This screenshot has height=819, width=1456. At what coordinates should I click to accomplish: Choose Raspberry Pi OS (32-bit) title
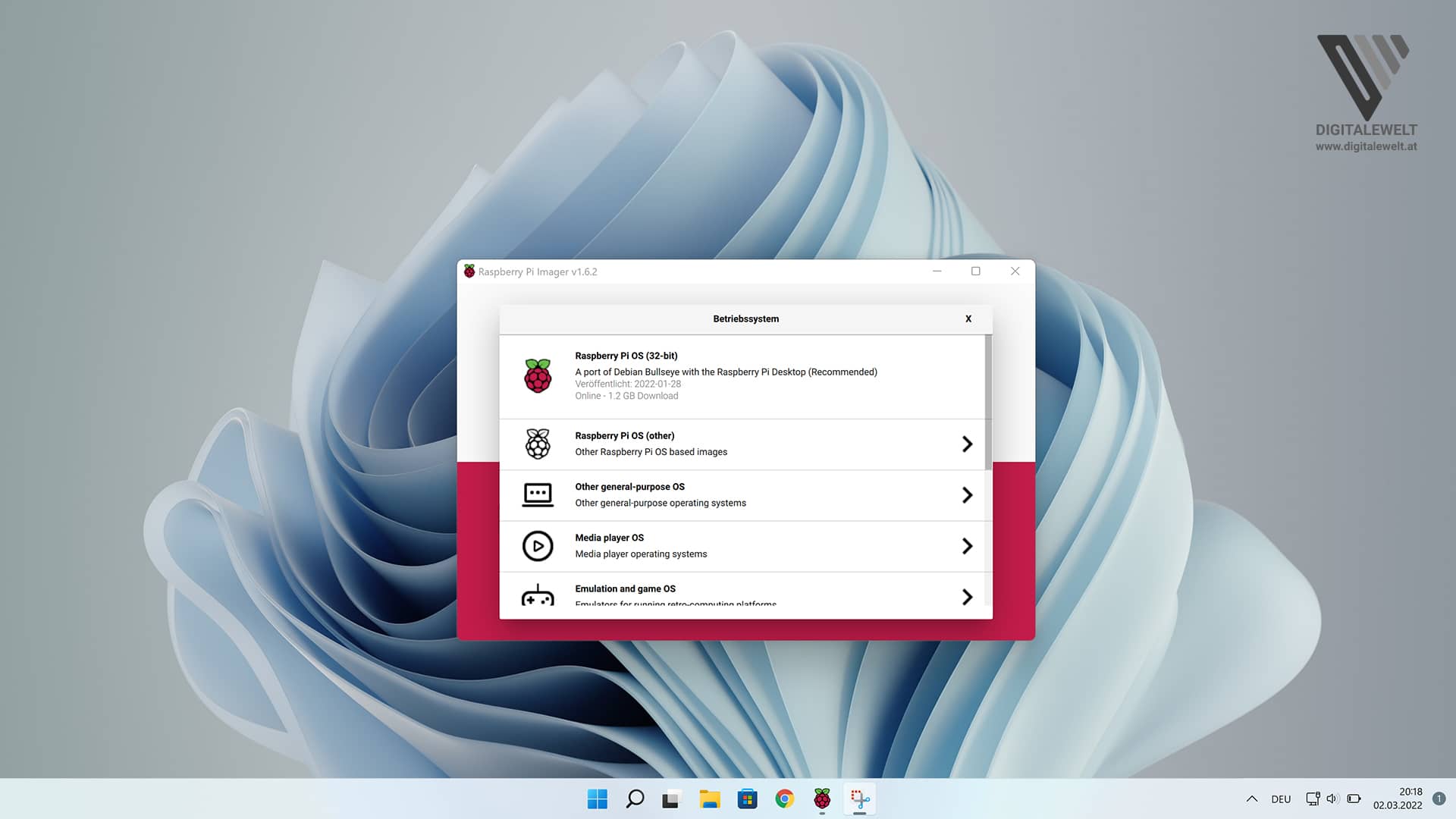coord(626,356)
